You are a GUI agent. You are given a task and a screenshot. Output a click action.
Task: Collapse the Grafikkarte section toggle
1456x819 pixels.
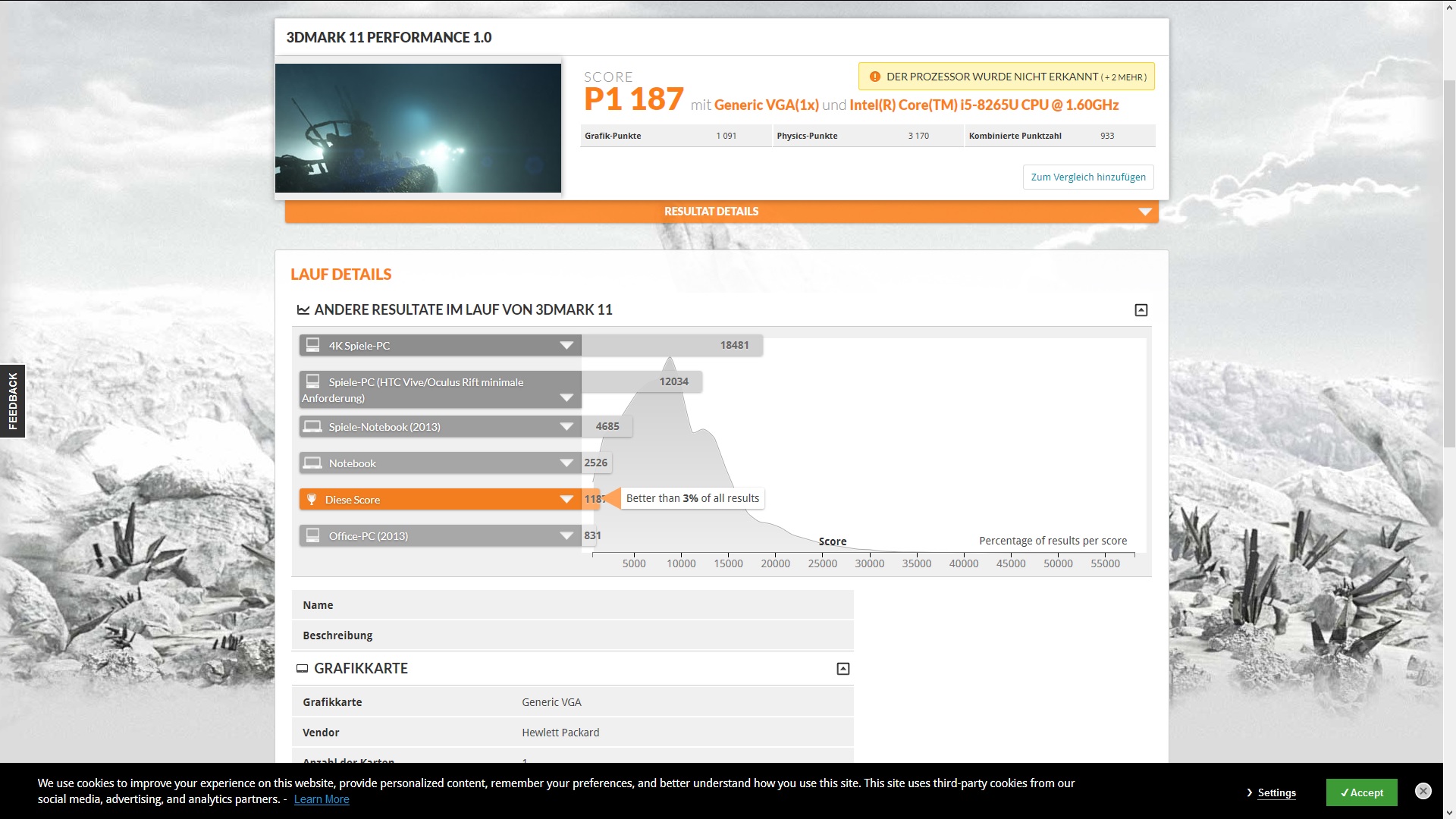click(x=843, y=668)
